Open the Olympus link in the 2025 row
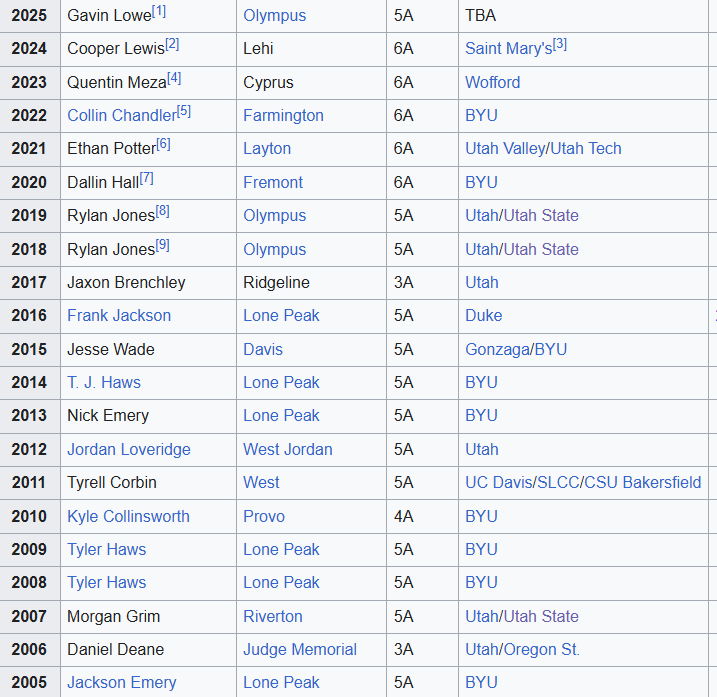 (274, 16)
